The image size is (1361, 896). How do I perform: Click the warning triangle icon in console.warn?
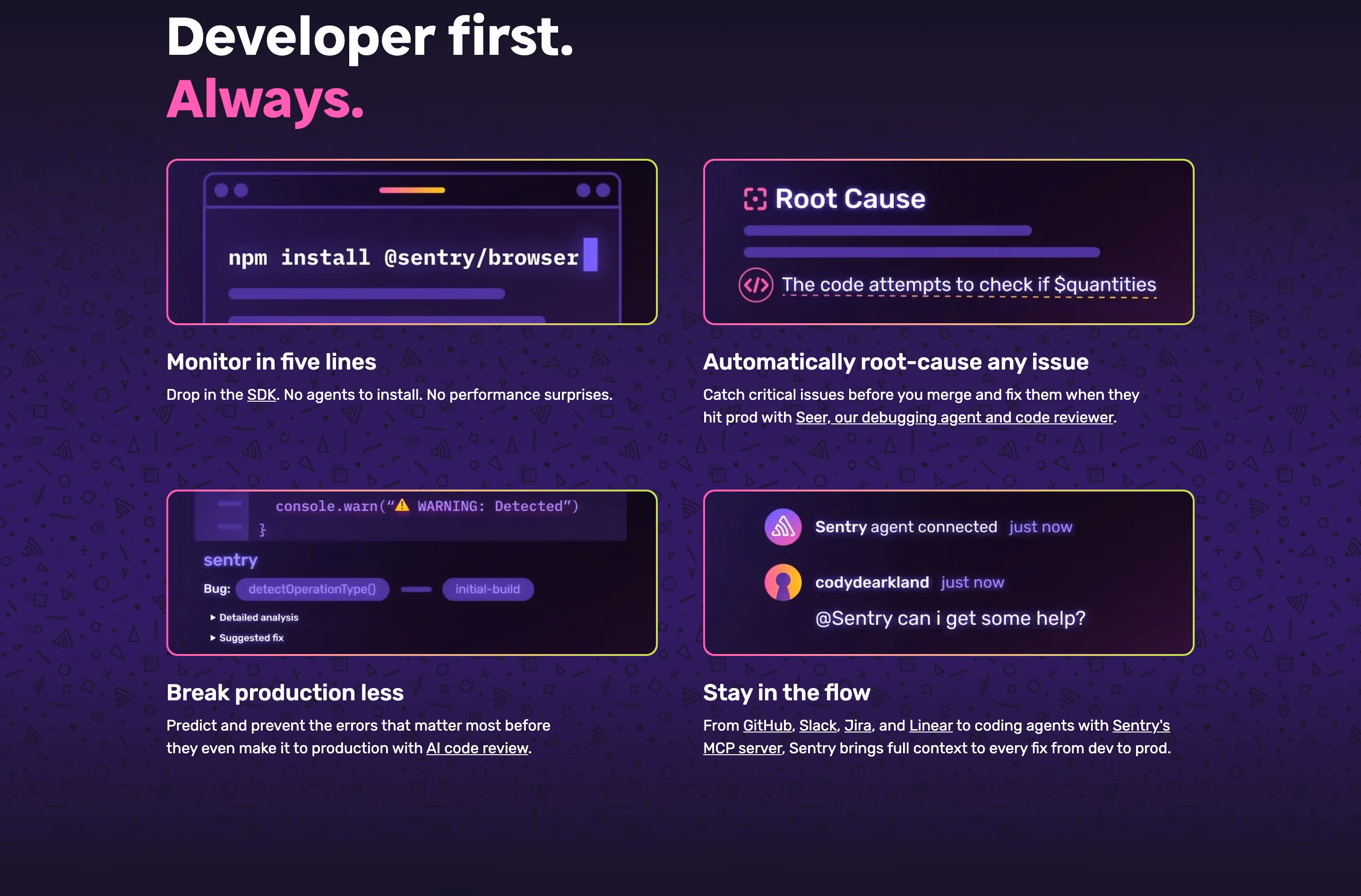click(x=402, y=506)
